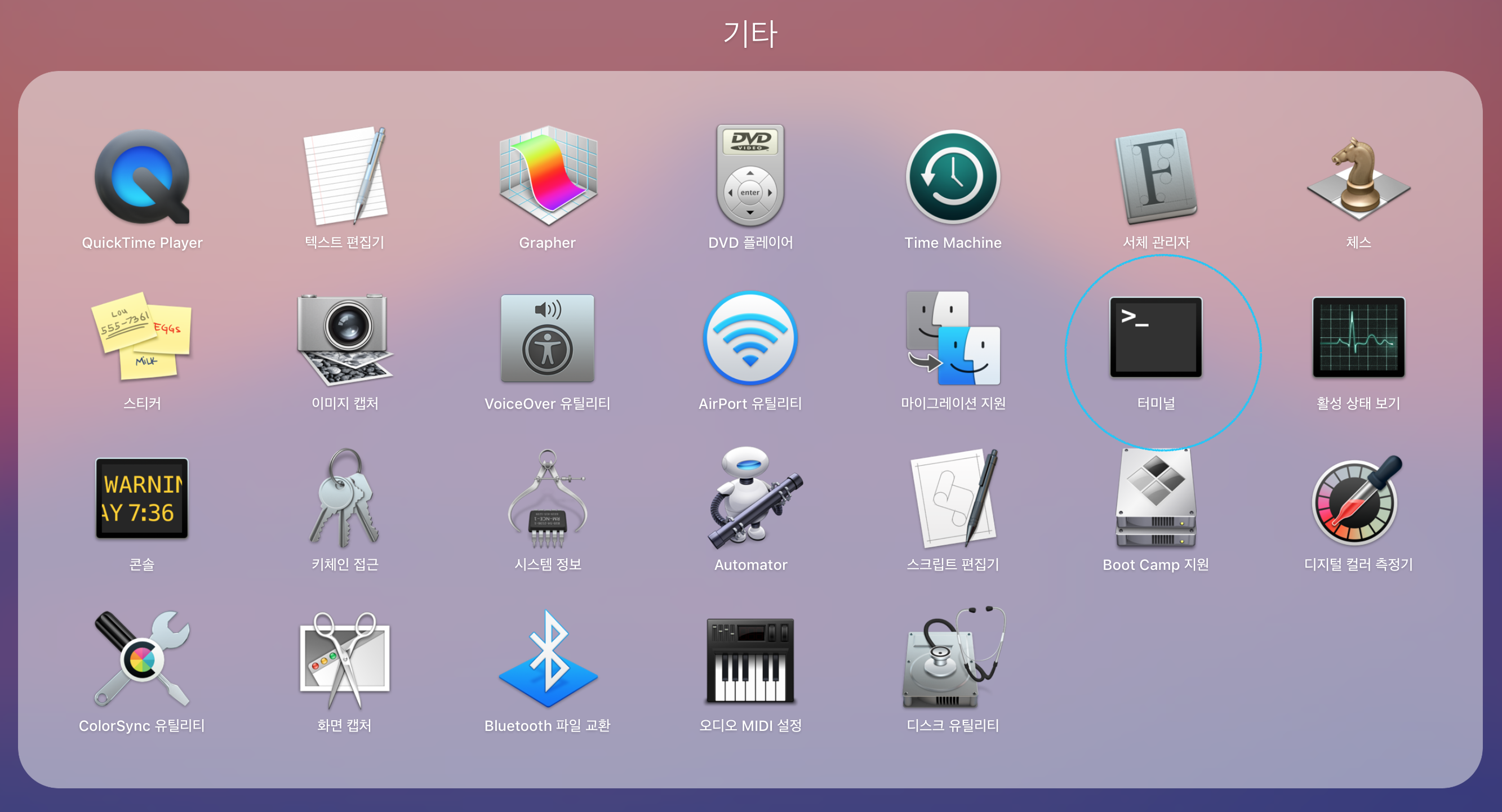1502x812 pixels.
Task: Open 시스템 정보 chip icon
Action: pyautogui.click(x=548, y=499)
